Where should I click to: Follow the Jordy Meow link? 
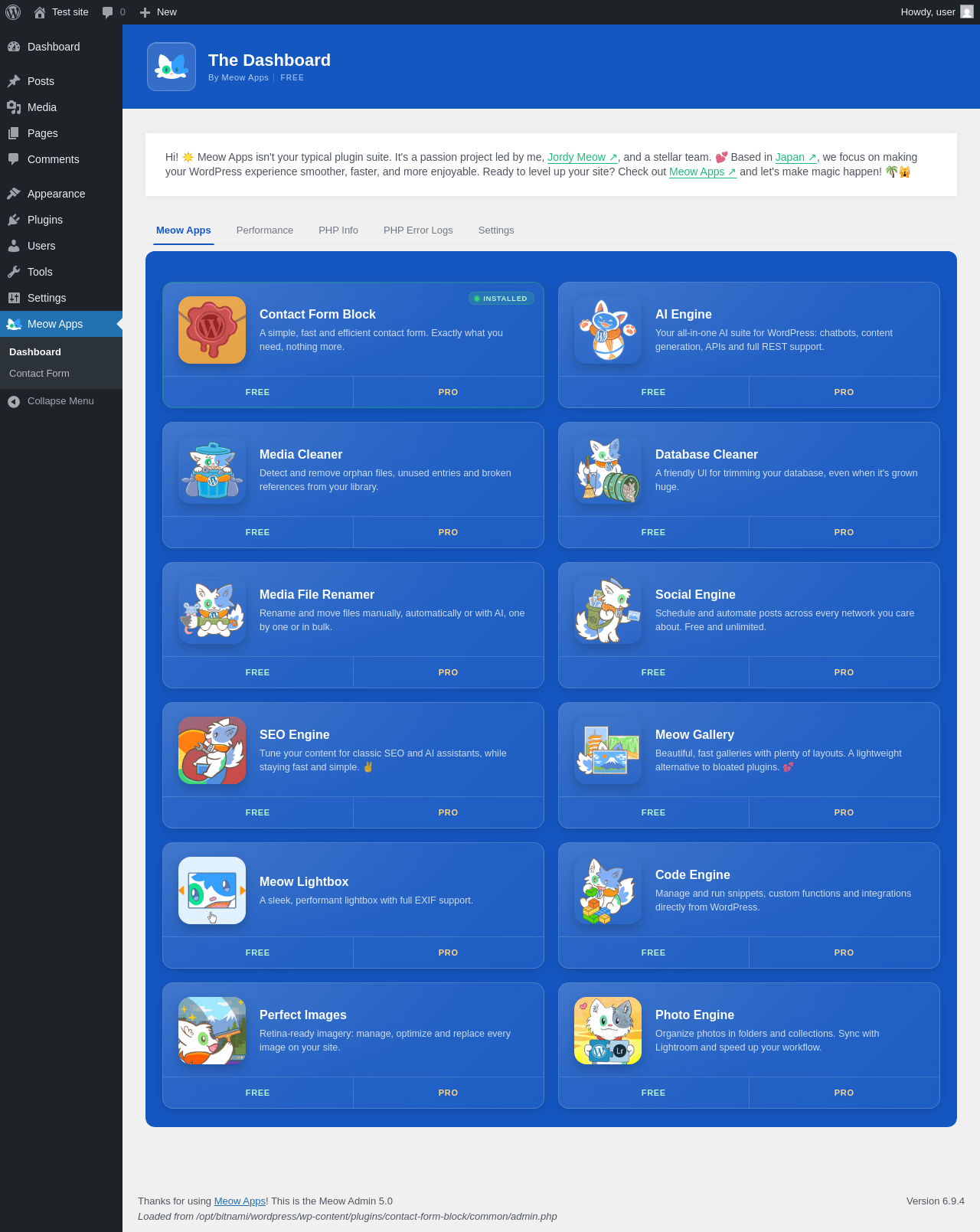[583, 157]
